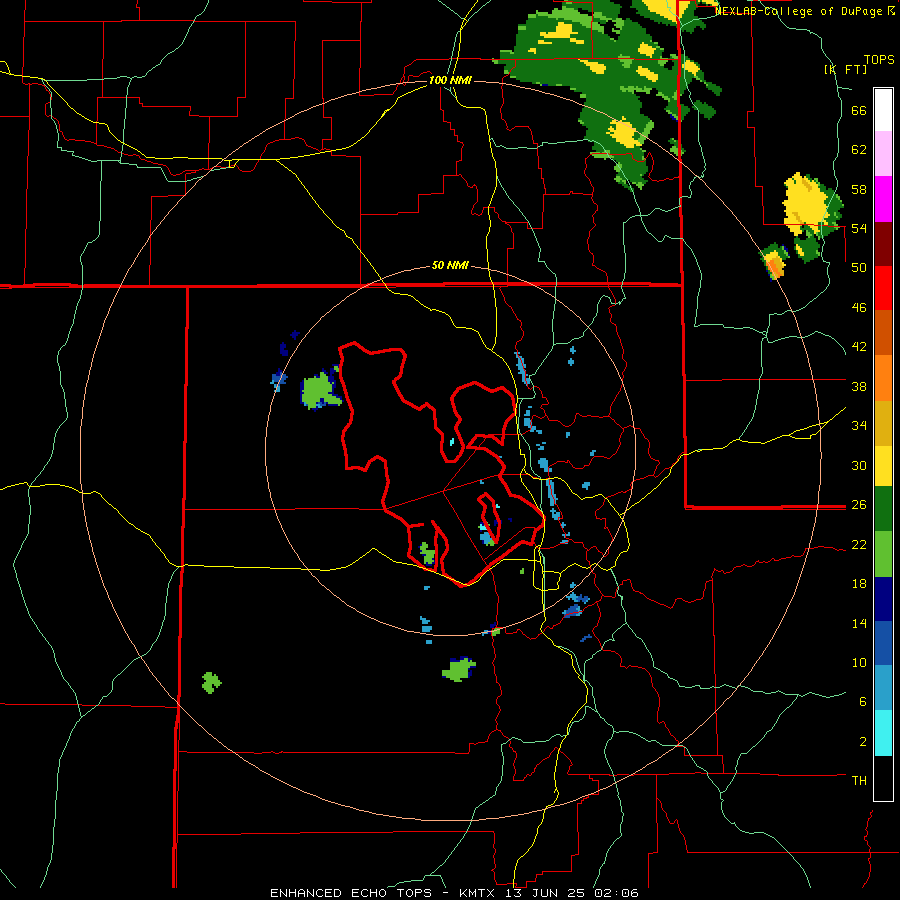Click the light green echo with the navy edge below the 50 NMI ring
900x900 pixels.
(459, 669)
